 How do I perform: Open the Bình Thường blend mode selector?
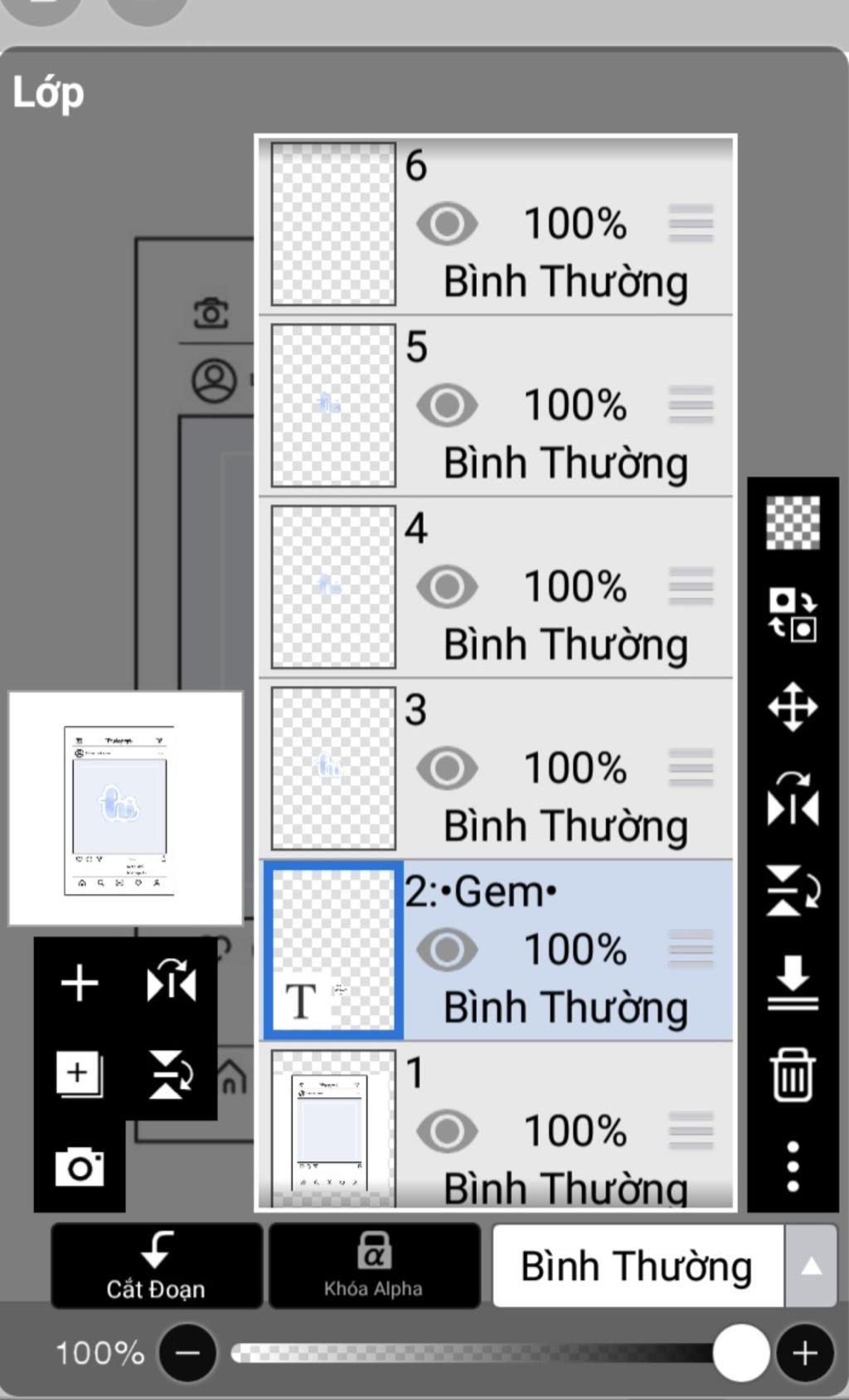tap(638, 1266)
